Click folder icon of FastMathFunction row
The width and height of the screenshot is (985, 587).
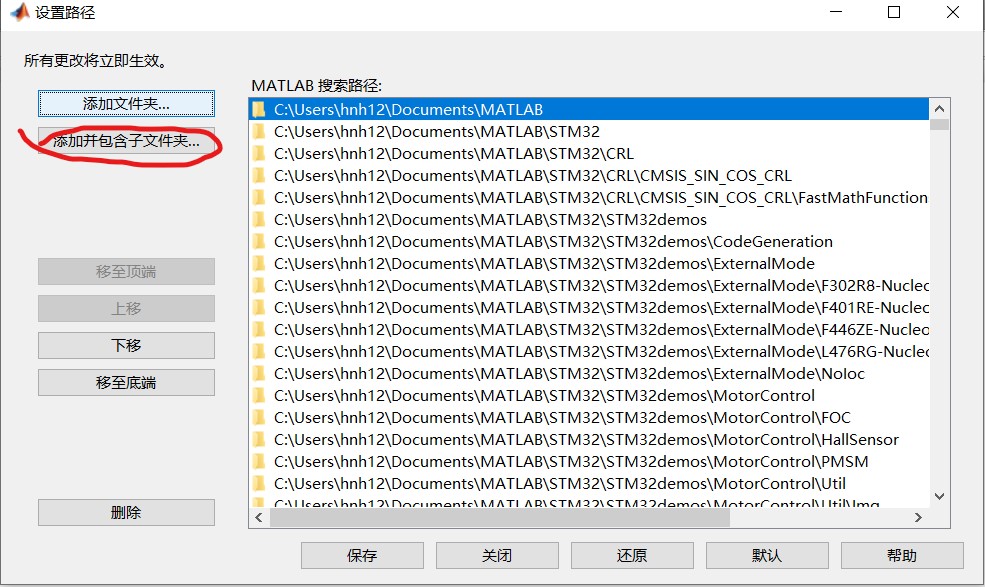[259, 197]
